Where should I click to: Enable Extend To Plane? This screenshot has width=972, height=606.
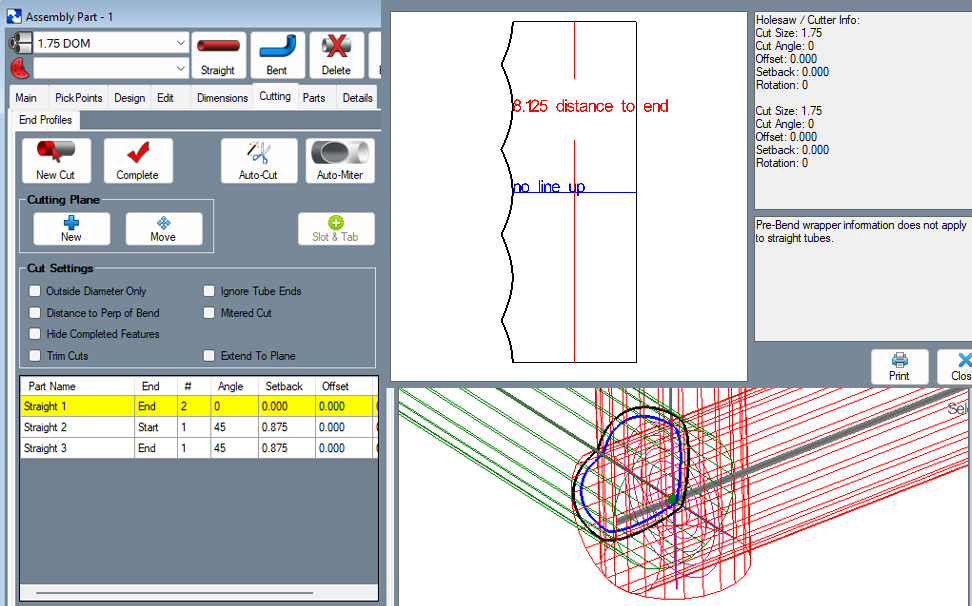pos(210,355)
